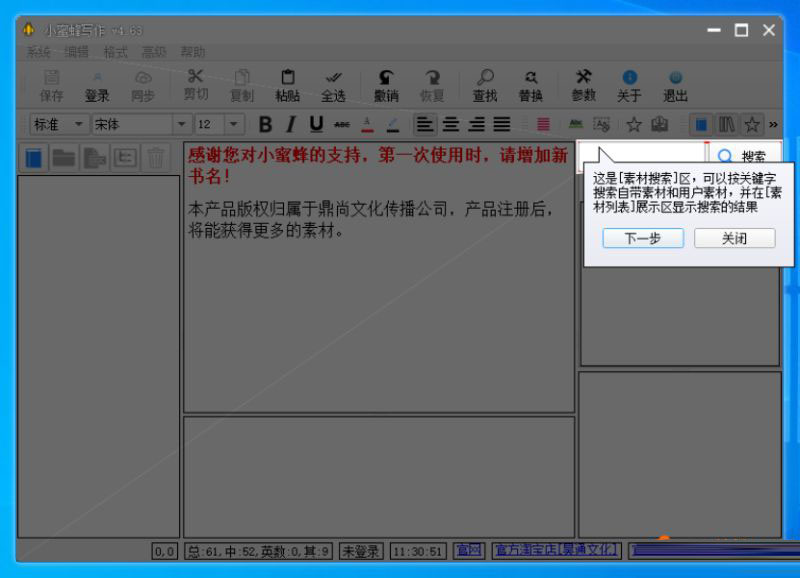Click the green ABC proofing icon
800x578 pixels.
coord(576,124)
